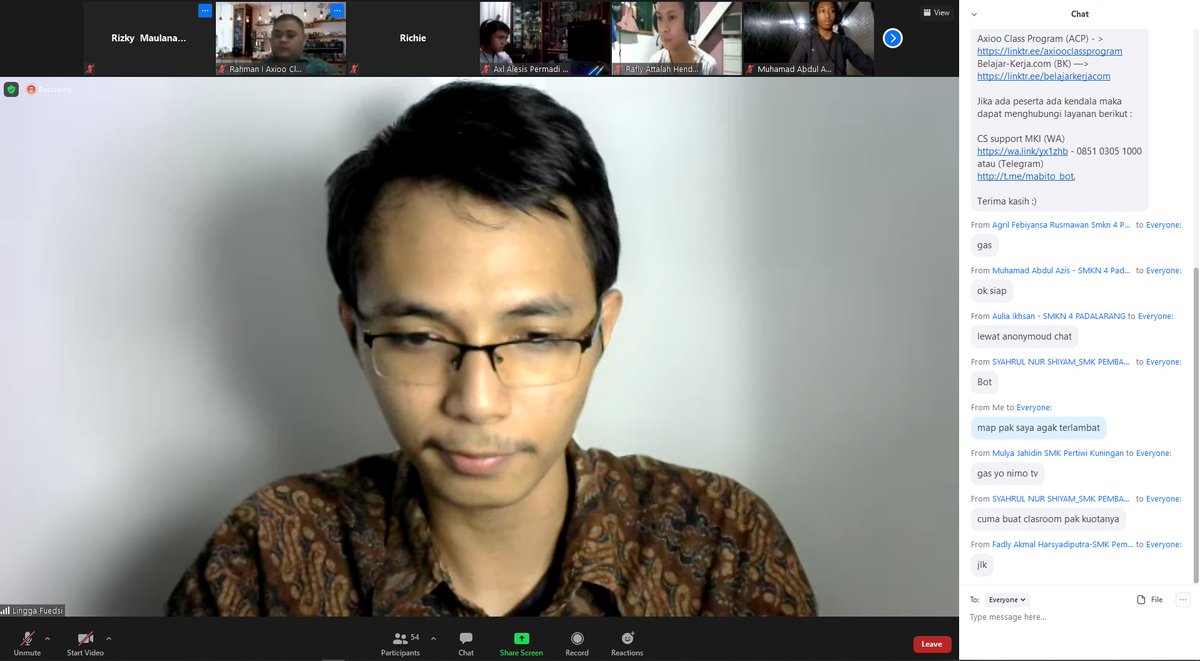Screen dimensions: 1200x661
Task: Collapse the Chat panel with its header chevron
Action: coord(973,14)
